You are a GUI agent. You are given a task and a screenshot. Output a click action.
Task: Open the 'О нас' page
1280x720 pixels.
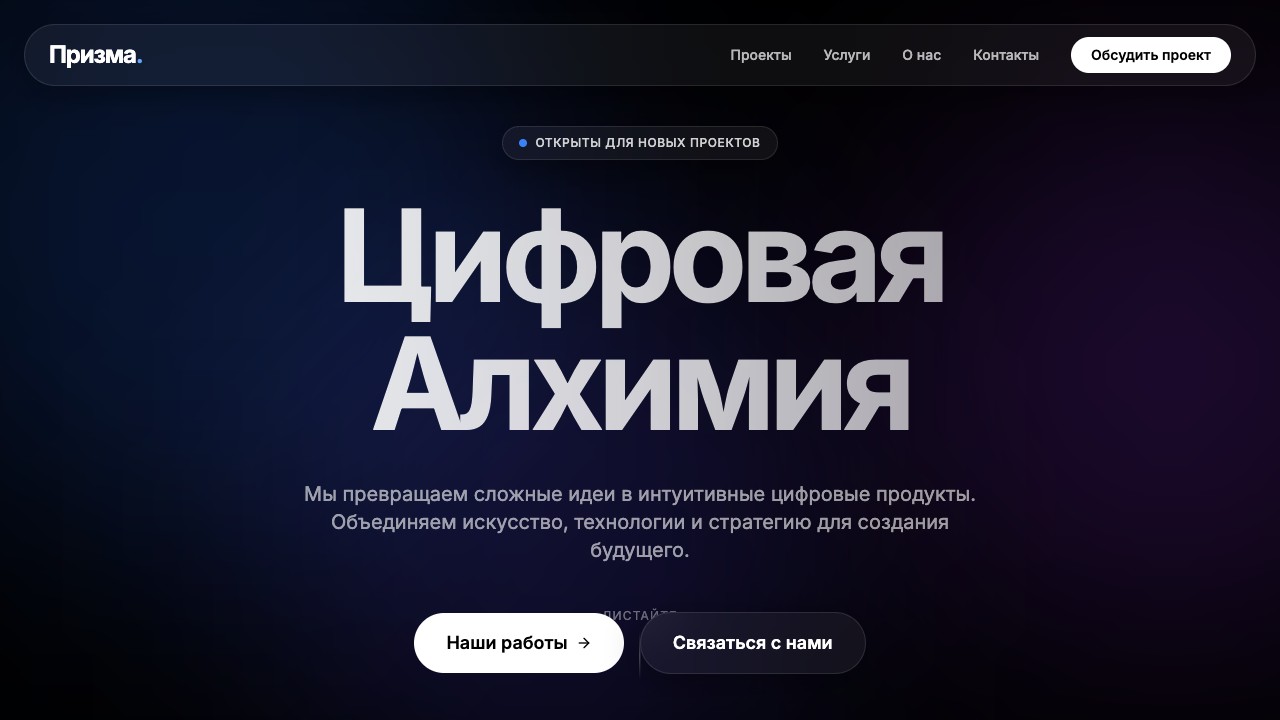921,55
